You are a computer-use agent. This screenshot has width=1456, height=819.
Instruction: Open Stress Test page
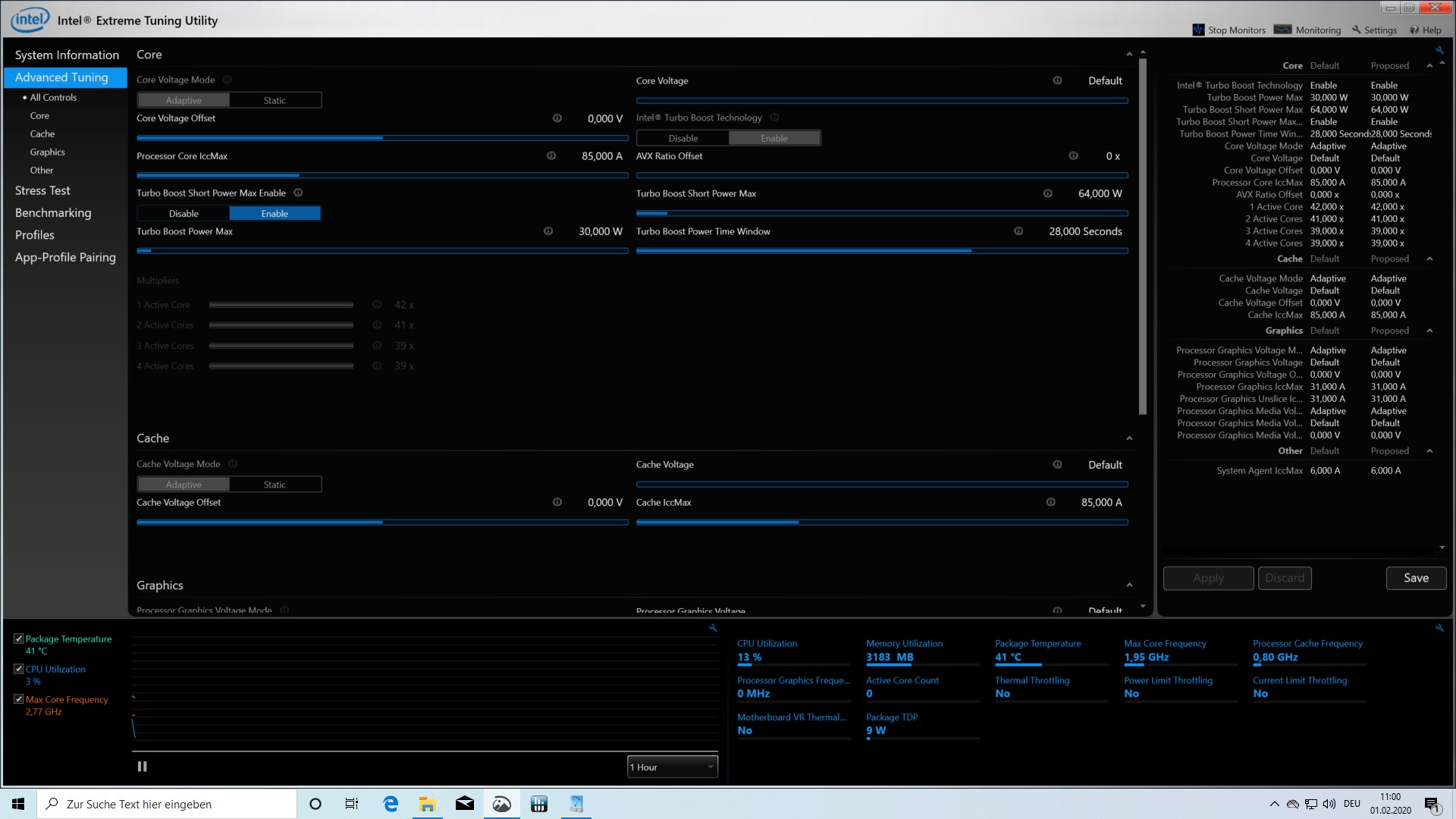(42, 190)
